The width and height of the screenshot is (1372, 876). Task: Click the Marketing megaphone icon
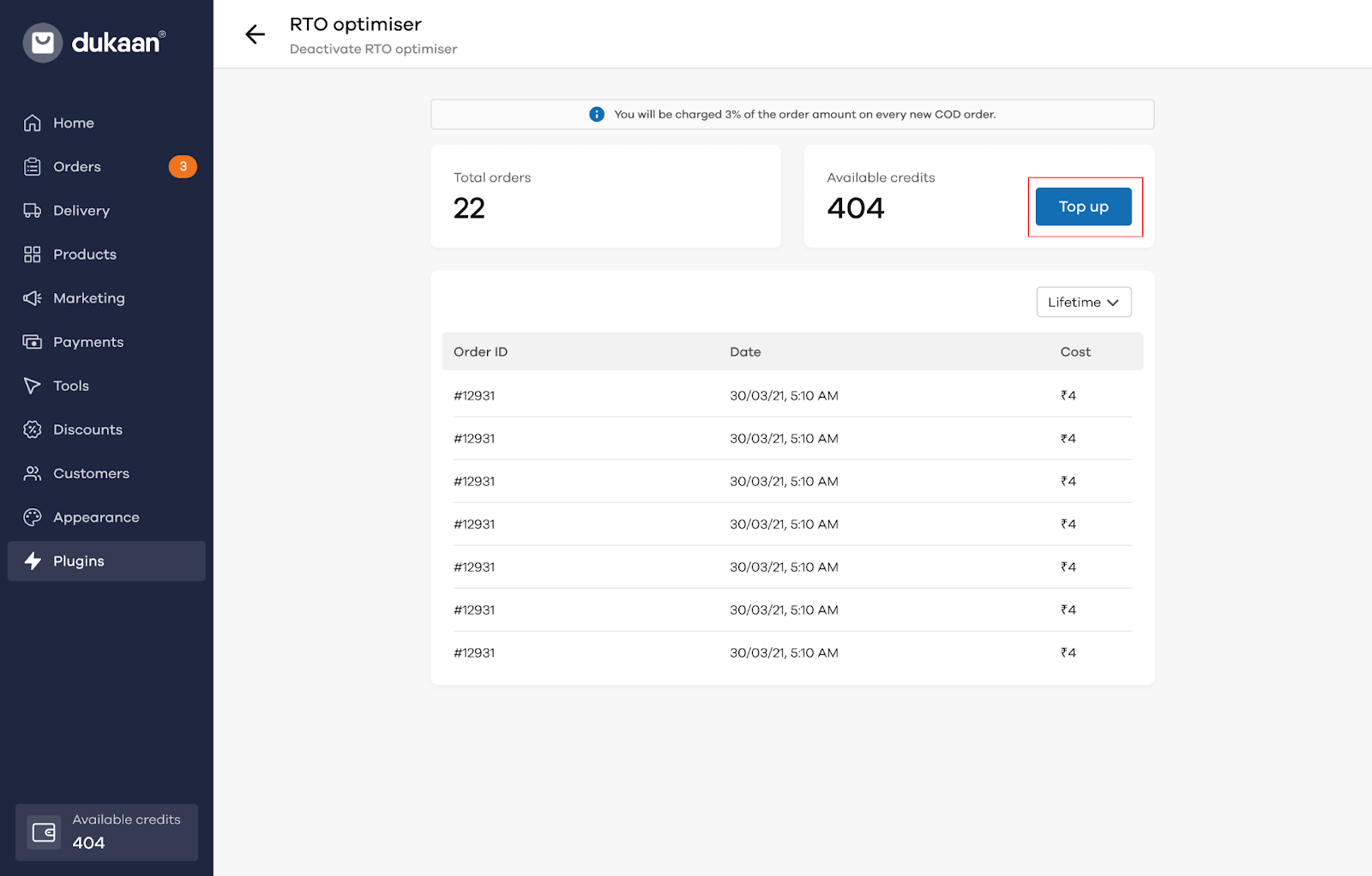click(33, 297)
